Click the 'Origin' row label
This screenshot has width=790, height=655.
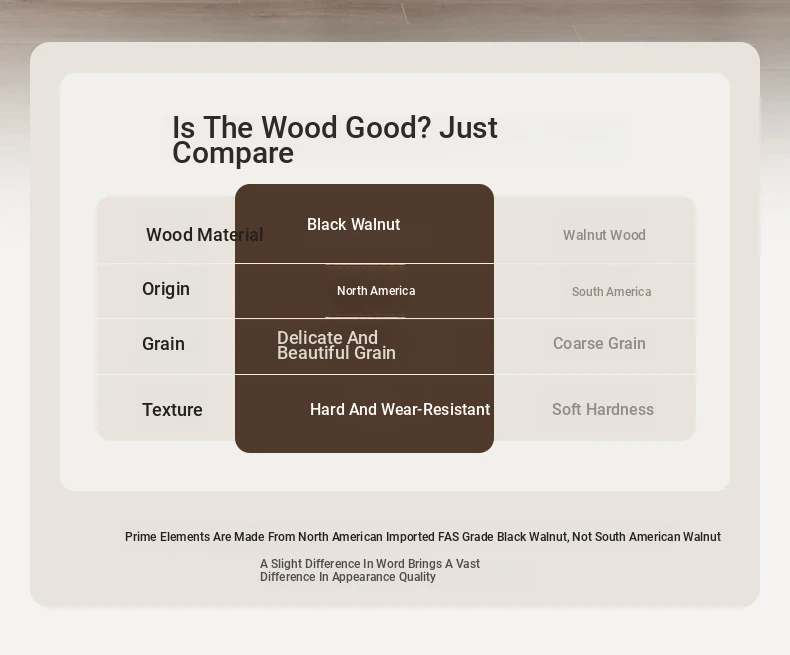(x=166, y=289)
